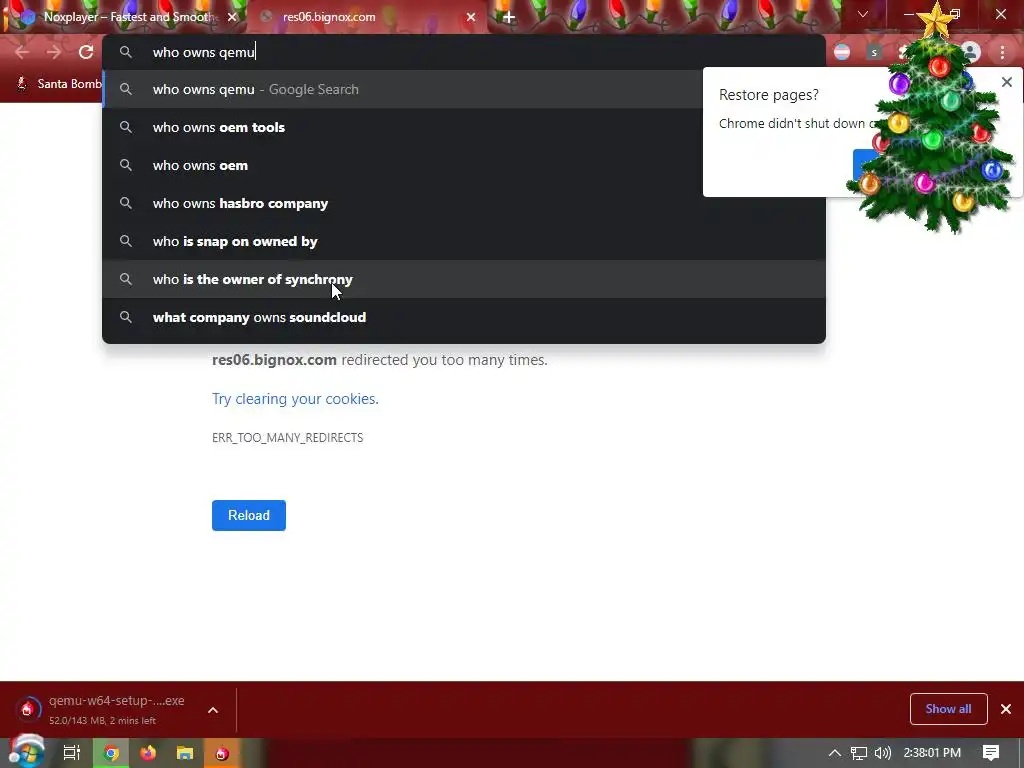
Task: Close the Noxplayer tab
Action: point(232,17)
